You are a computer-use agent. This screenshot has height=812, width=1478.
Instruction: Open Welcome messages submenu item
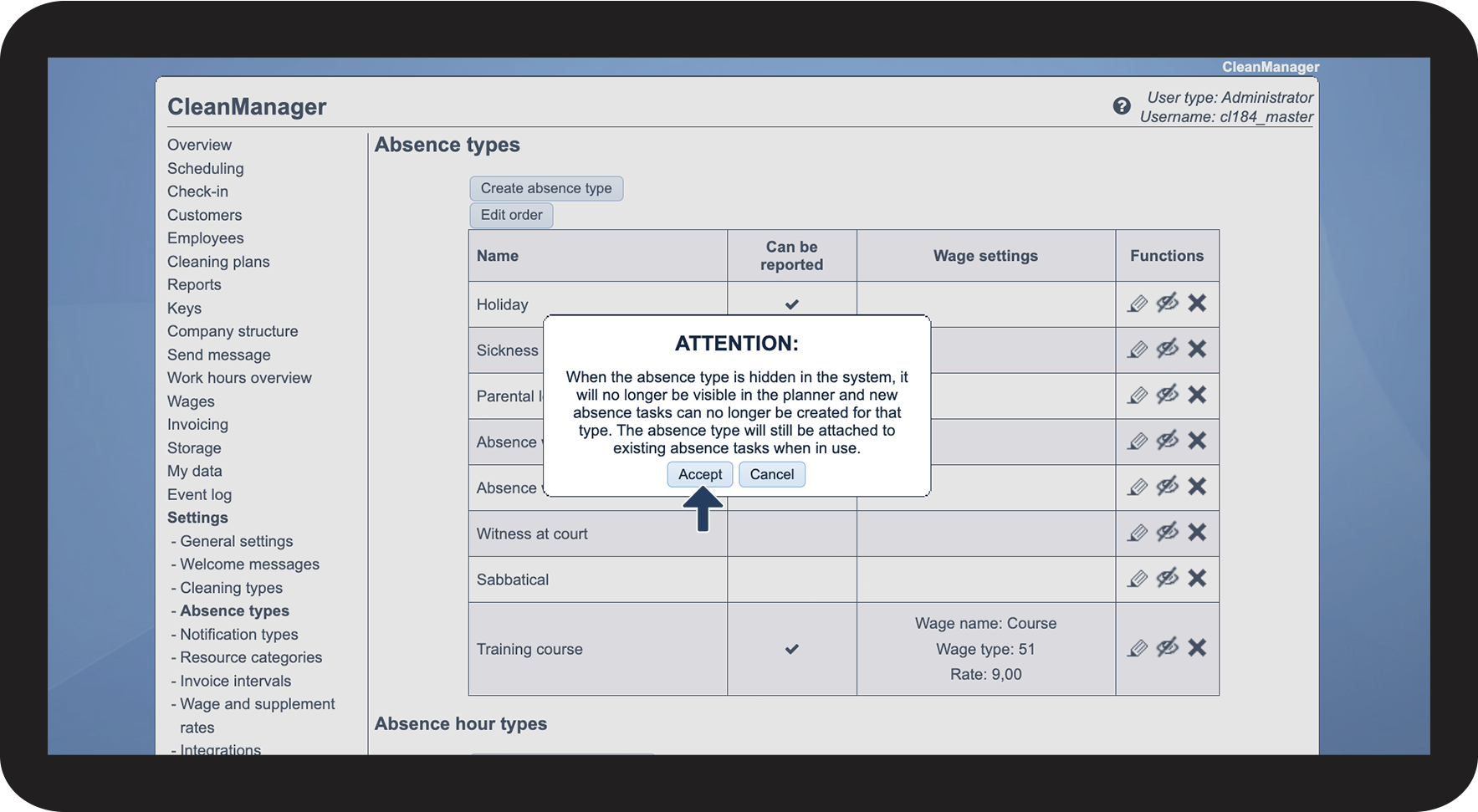(x=249, y=564)
